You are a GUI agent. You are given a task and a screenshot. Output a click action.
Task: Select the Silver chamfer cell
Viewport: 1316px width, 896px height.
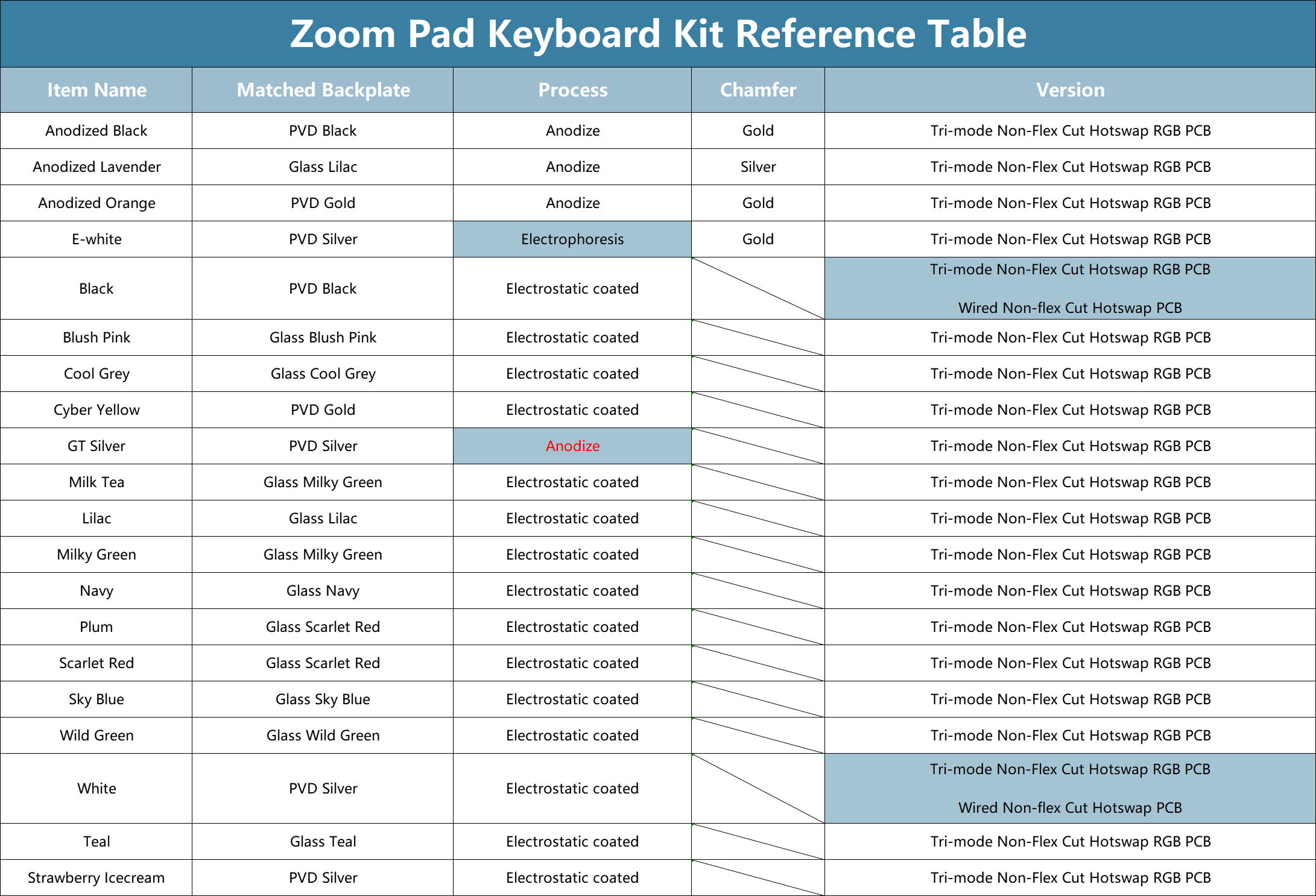[758, 167]
